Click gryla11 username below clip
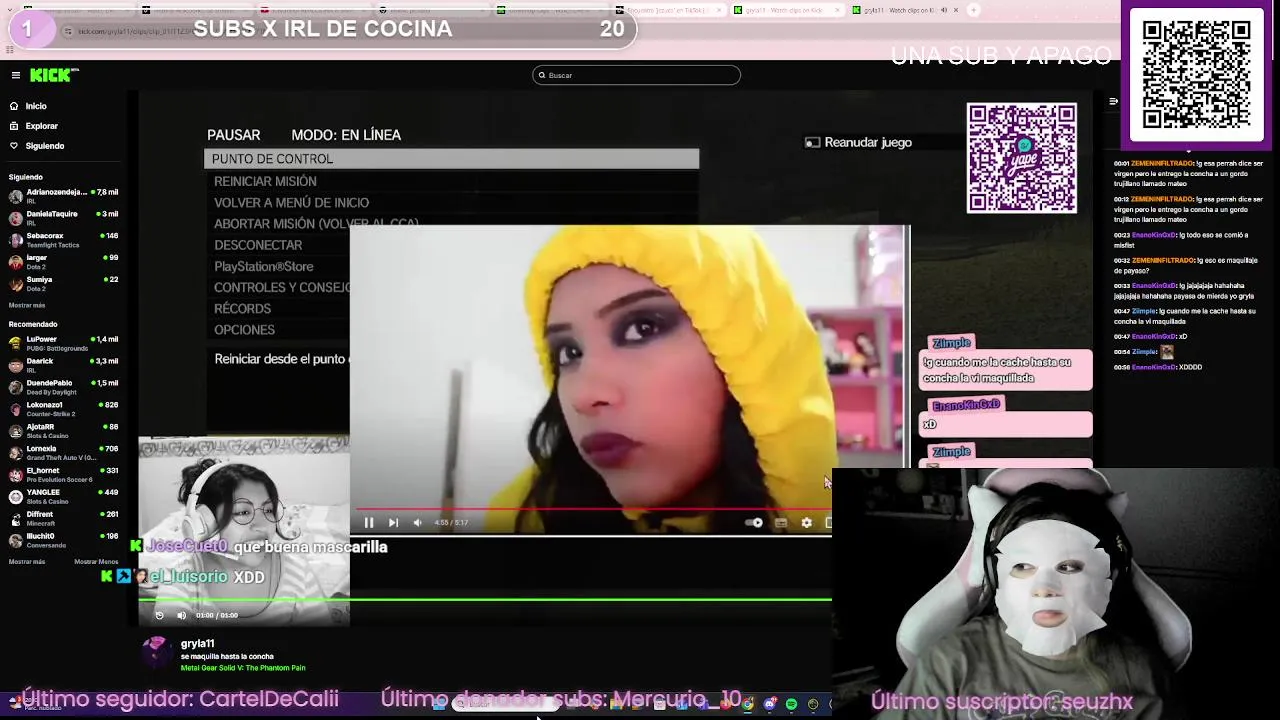Screen dimensions: 1280x720 coord(197,643)
